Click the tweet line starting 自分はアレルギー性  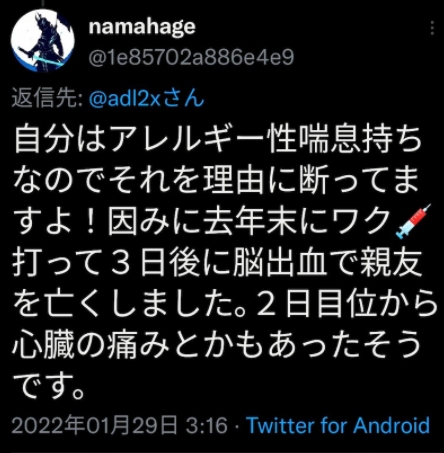click(x=218, y=139)
